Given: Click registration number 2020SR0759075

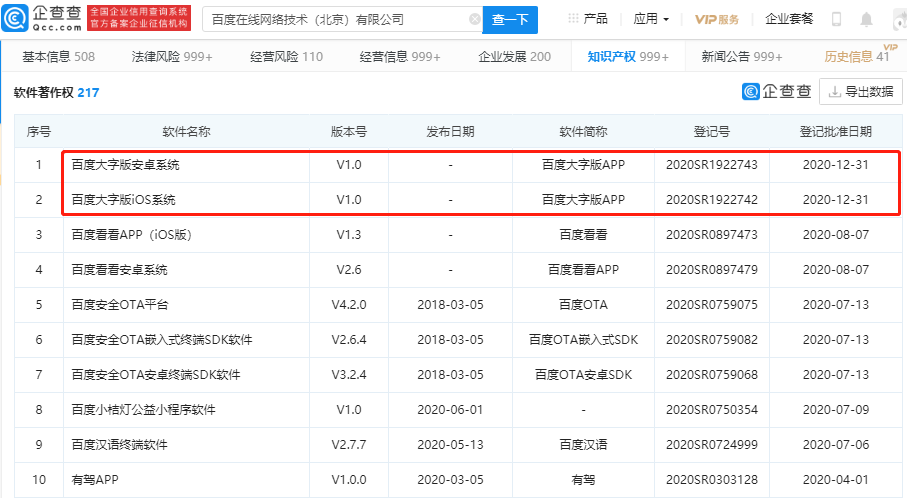Looking at the screenshot, I should click(x=711, y=305).
